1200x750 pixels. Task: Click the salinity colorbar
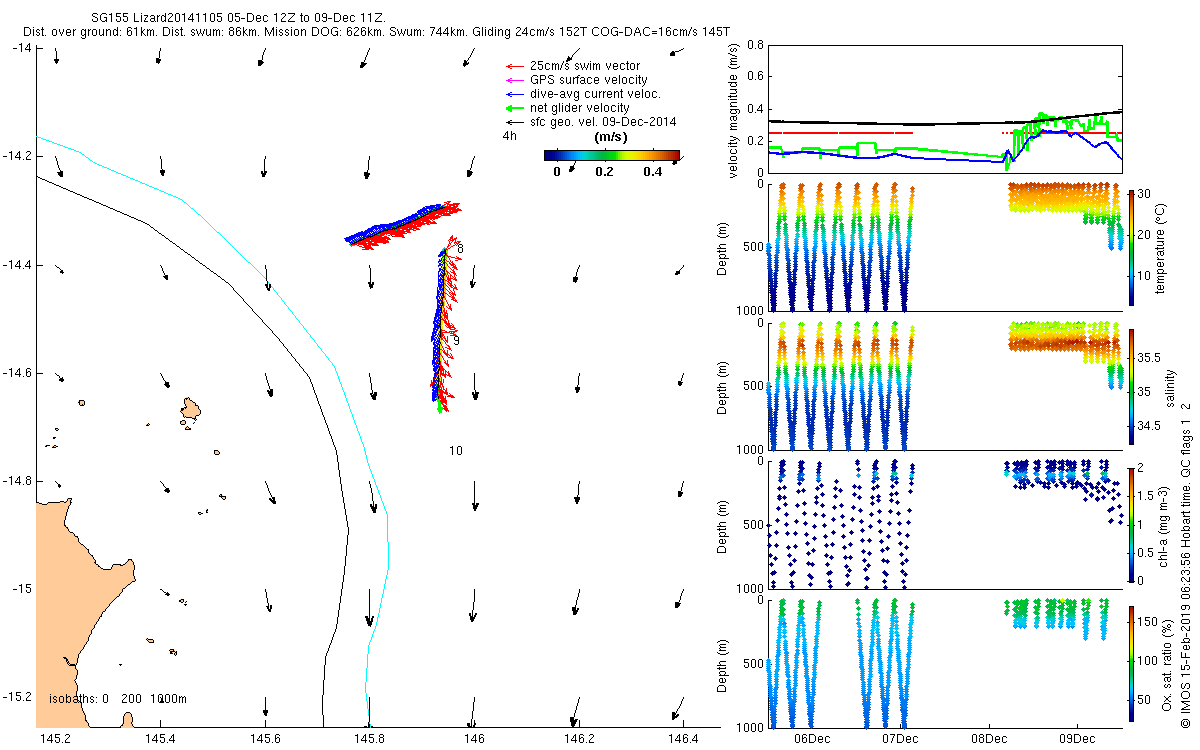coord(1131,385)
